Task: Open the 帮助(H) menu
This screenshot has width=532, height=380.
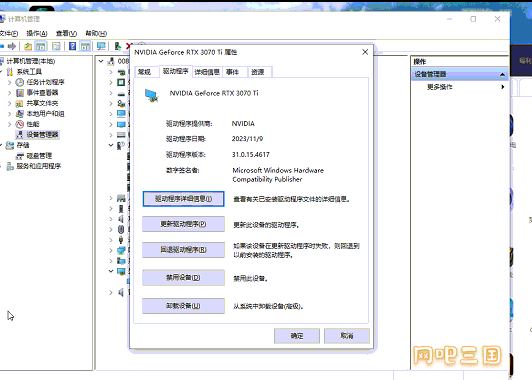Action: [96, 33]
